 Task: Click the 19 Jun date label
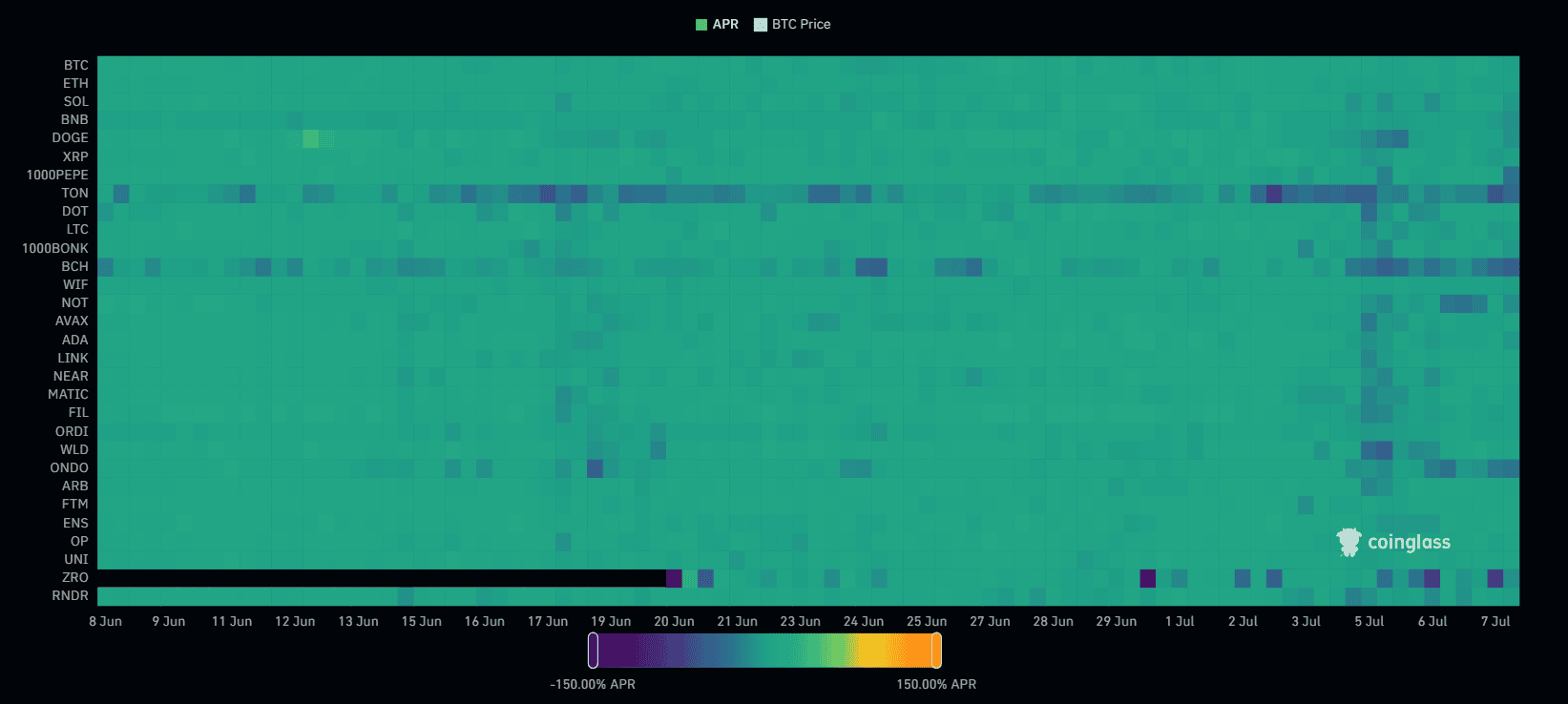pos(611,621)
